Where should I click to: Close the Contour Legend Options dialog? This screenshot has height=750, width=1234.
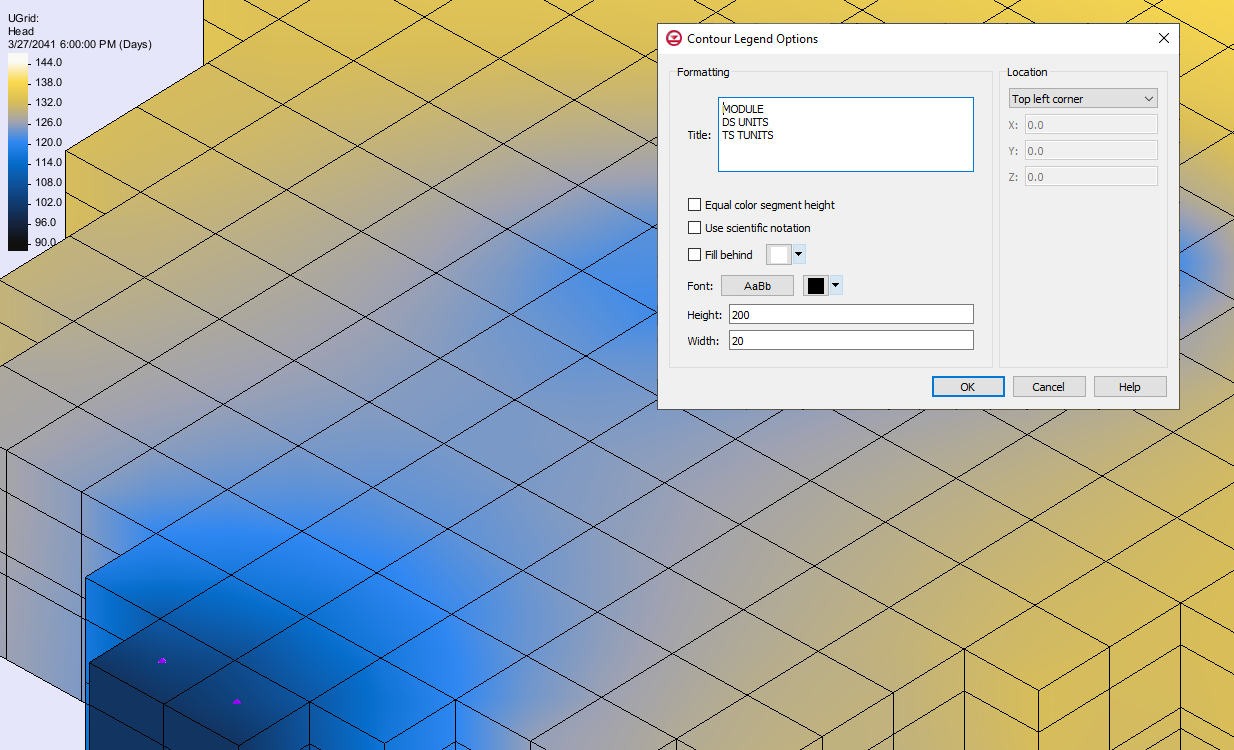point(1163,39)
